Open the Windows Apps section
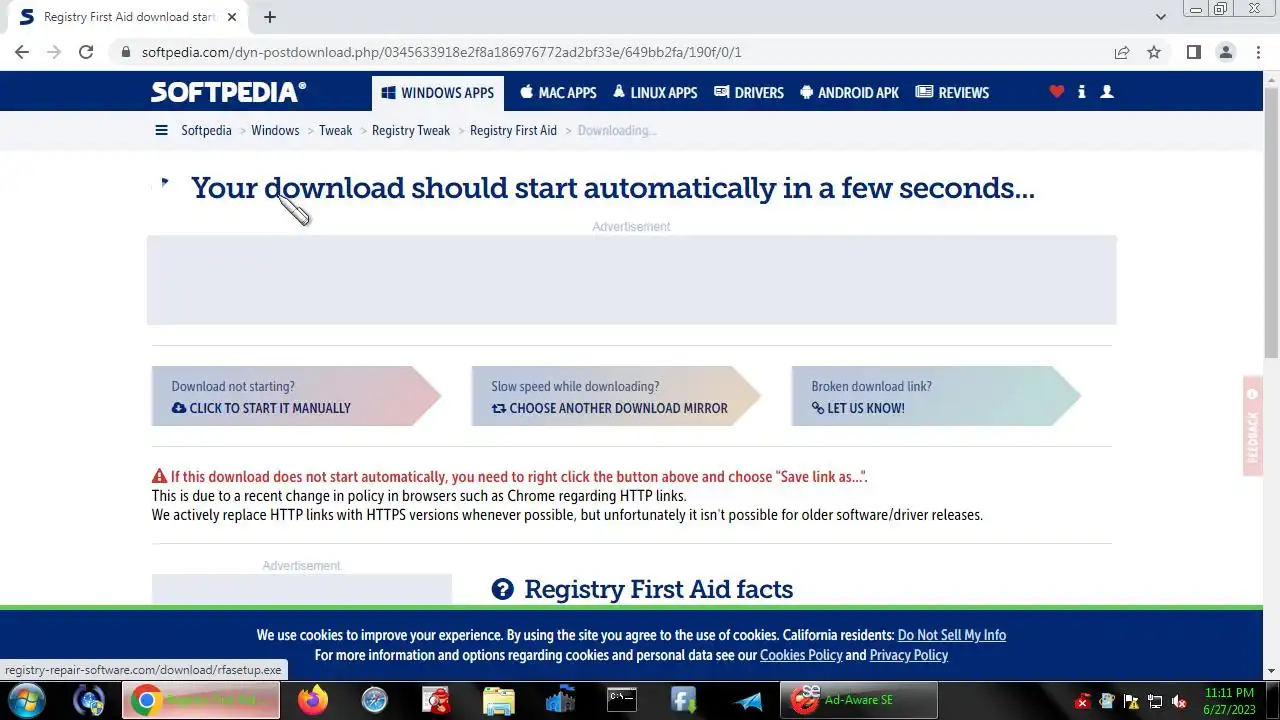Screen dimensions: 1280x720 click(438, 92)
